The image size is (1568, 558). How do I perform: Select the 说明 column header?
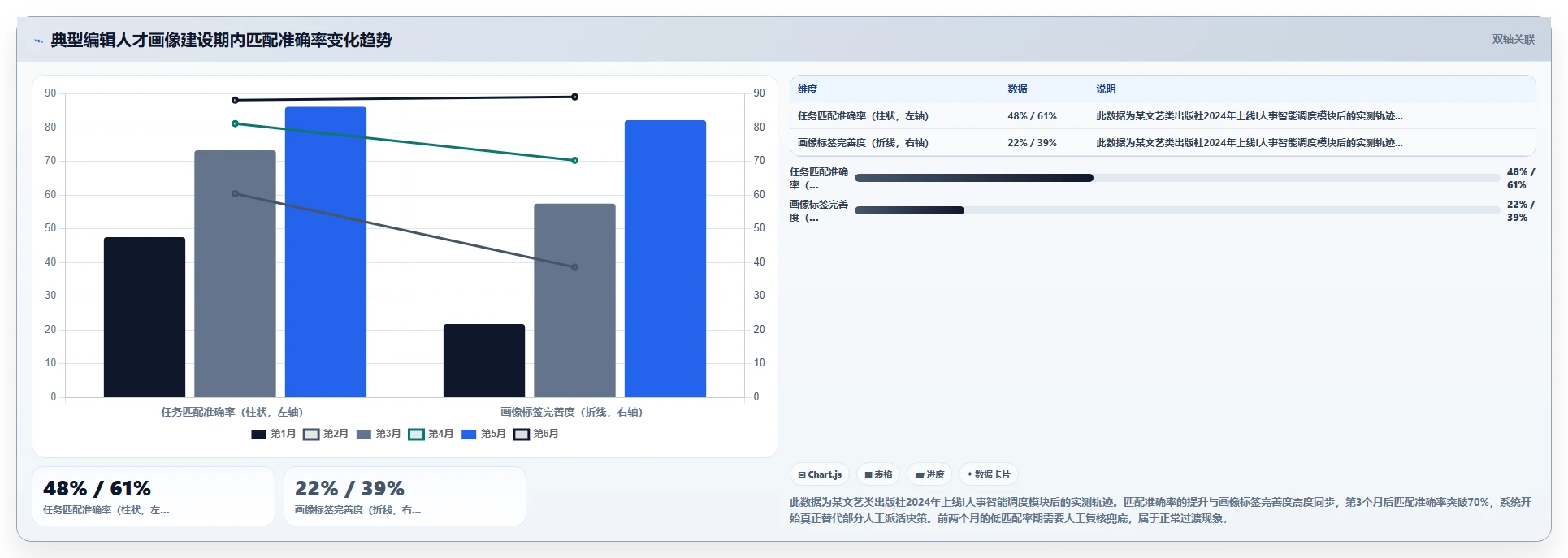[x=1106, y=89]
